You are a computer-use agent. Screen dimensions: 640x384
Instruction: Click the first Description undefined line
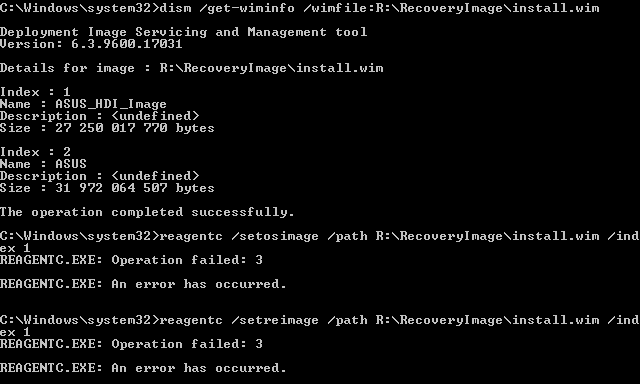click(x=100, y=116)
